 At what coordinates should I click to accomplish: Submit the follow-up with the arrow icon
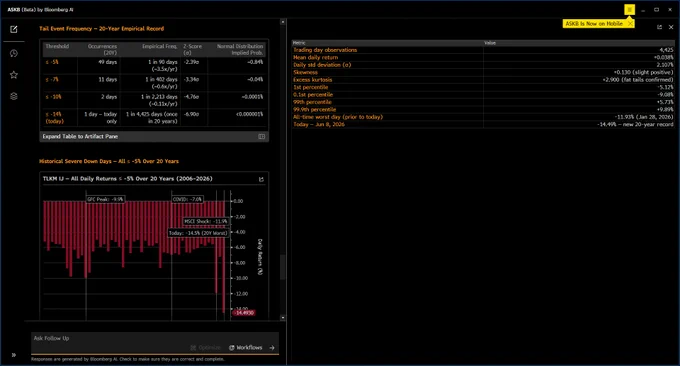pos(272,347)
